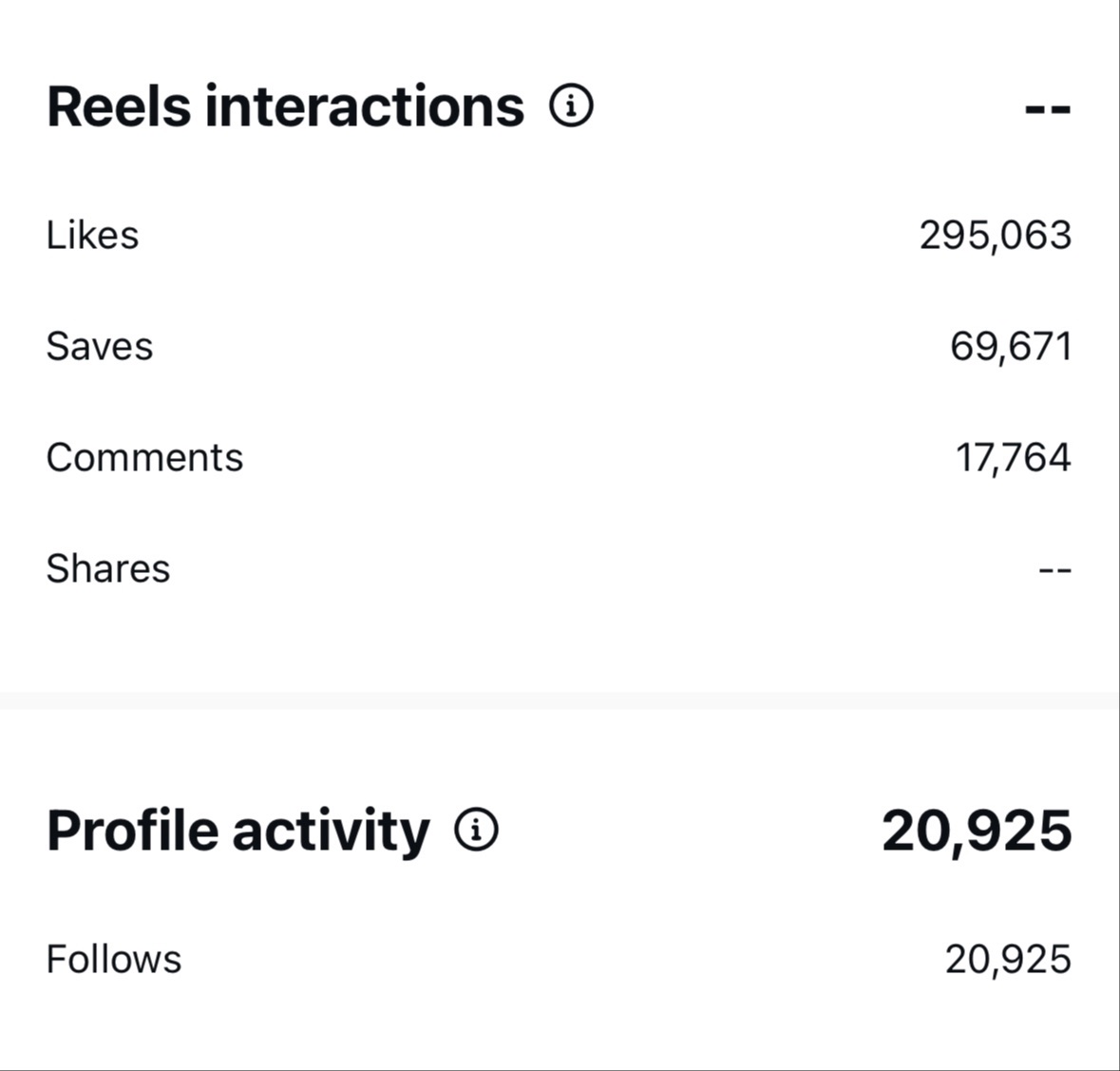
Task: Tap the Shares value dashes
Action: click(1054, 571)
